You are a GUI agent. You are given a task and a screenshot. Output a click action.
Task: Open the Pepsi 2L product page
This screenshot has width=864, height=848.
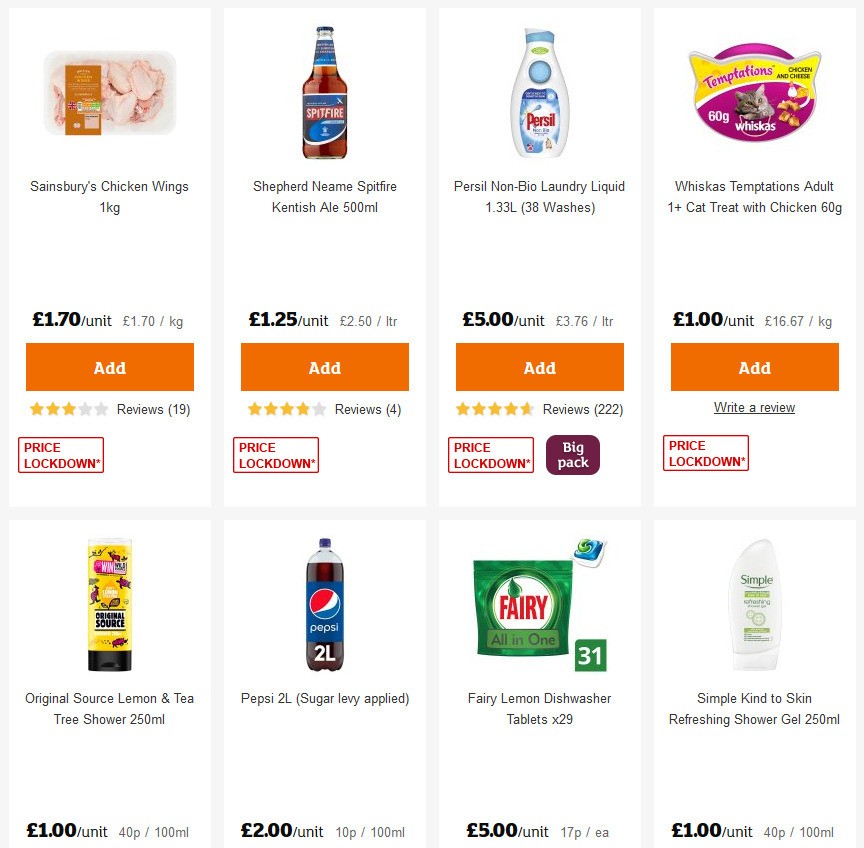pyautogui.click(x=324, y=698)
